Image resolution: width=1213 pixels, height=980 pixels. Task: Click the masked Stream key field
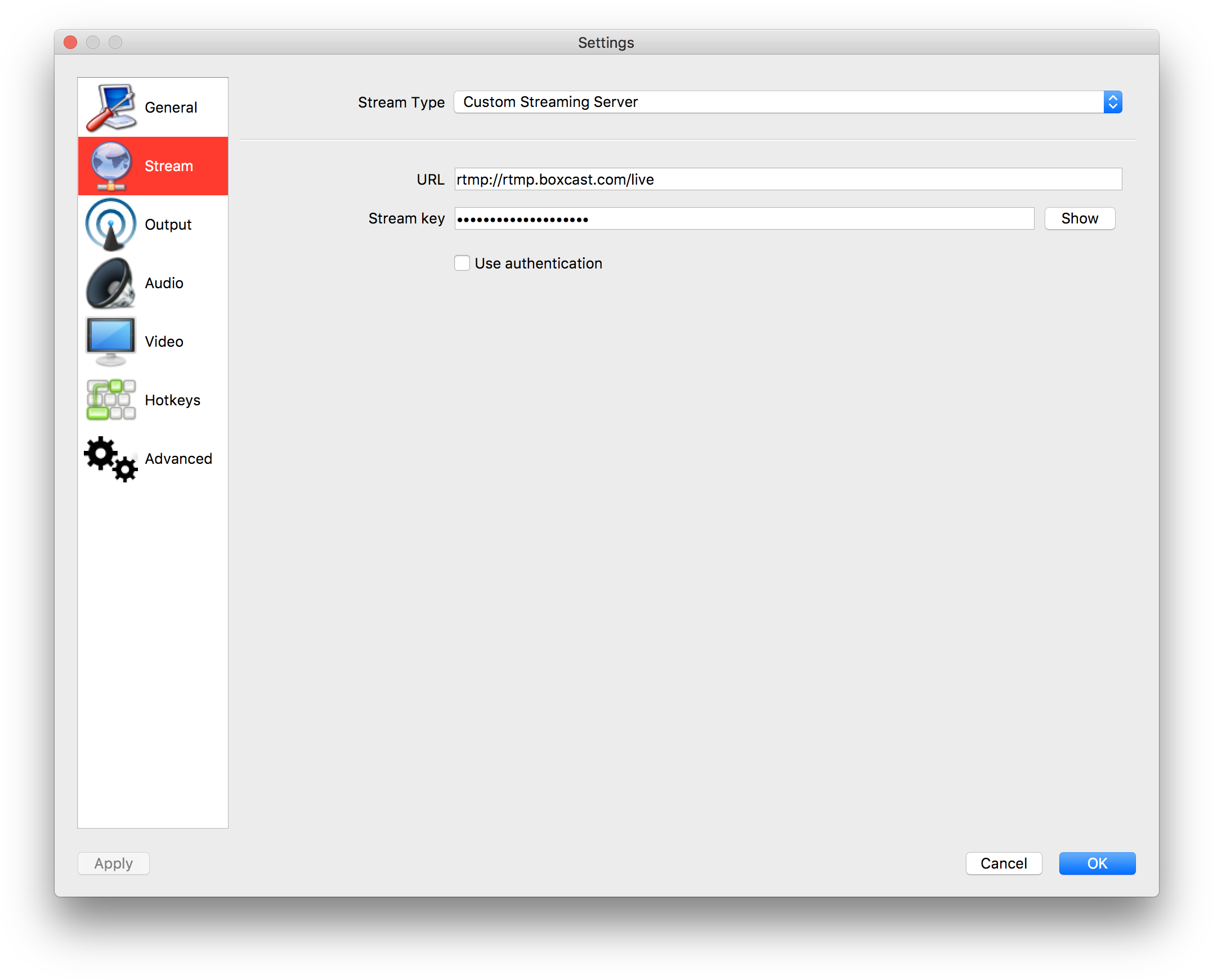coord(744,218)
